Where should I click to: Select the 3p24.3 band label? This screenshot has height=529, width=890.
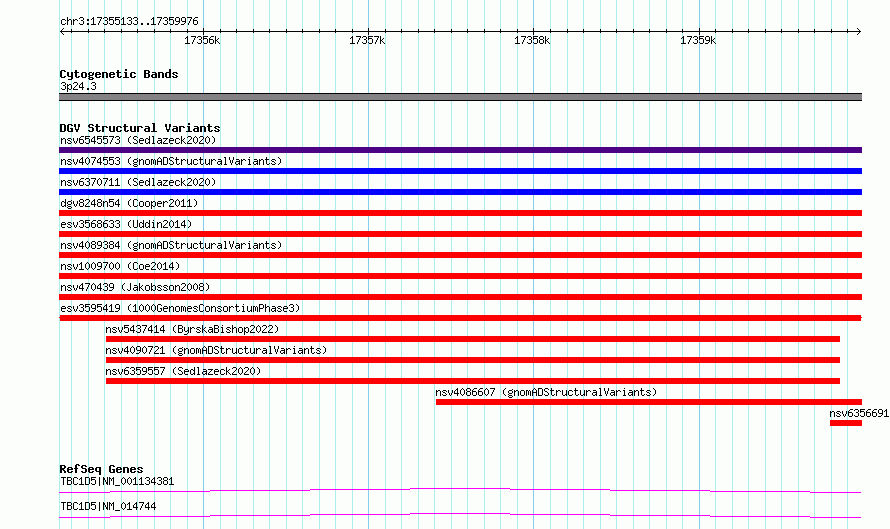click(78, 87)
